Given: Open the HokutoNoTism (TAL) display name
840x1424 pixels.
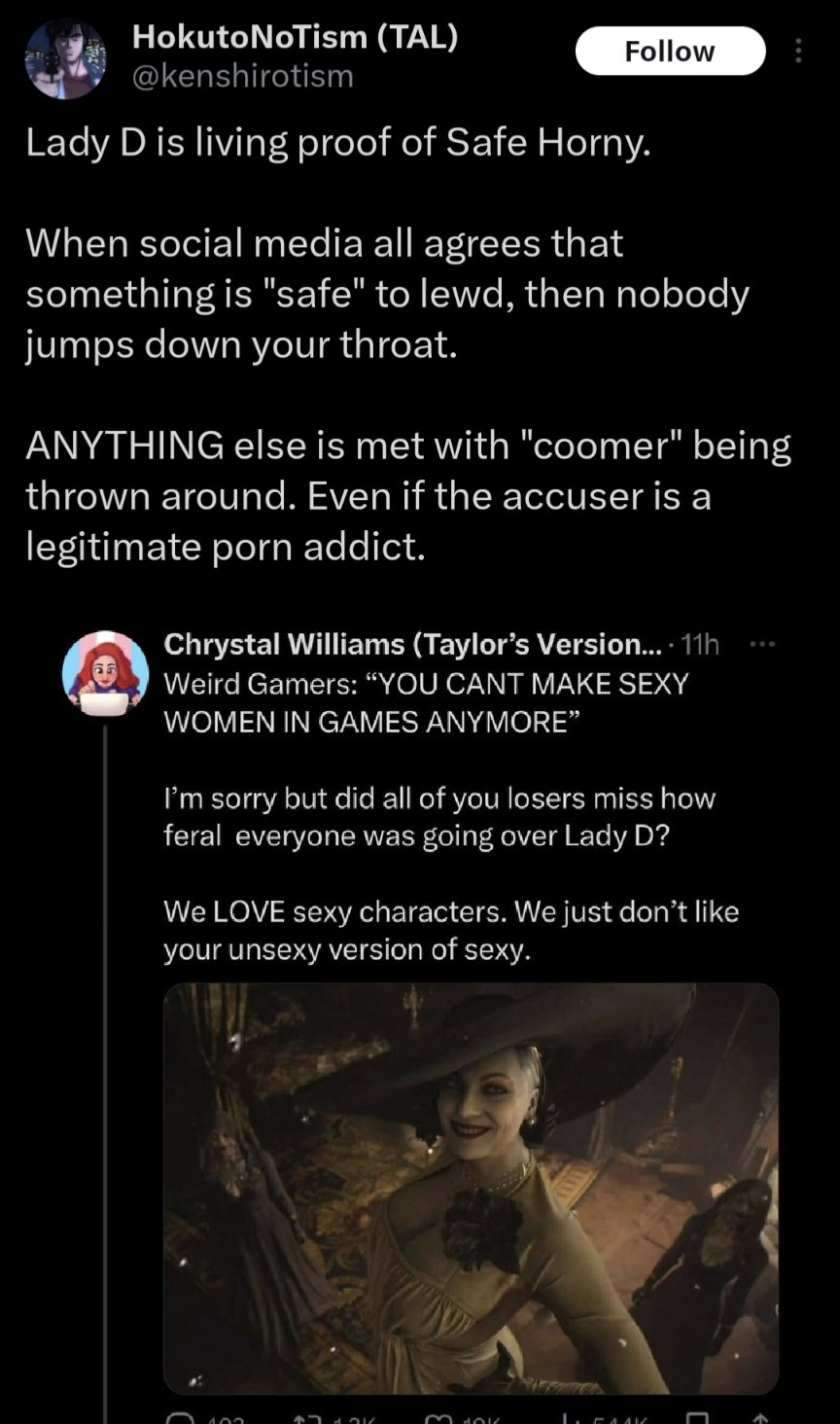Looking at the screenshot, I should pos(295,37).
